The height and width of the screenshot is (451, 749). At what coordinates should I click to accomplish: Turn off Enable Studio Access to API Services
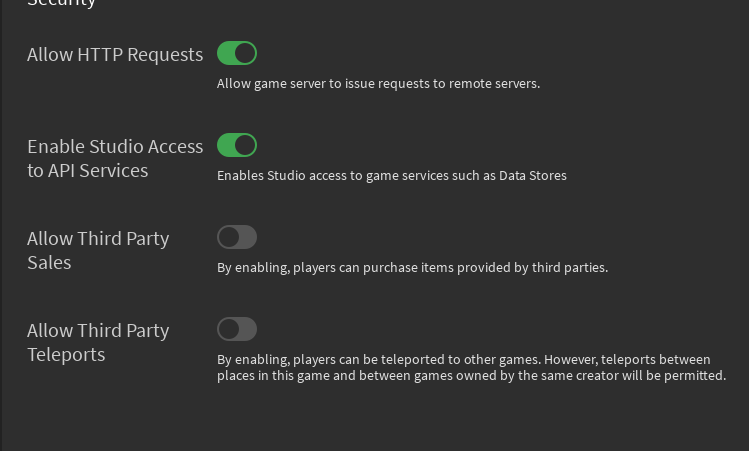[x=237, y=145]
